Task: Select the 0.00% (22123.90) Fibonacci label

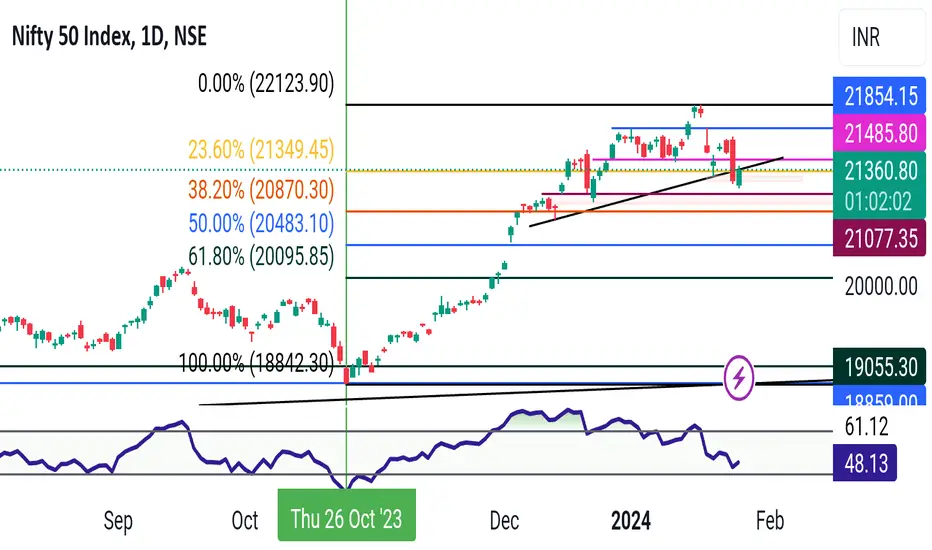Action: 266,83
